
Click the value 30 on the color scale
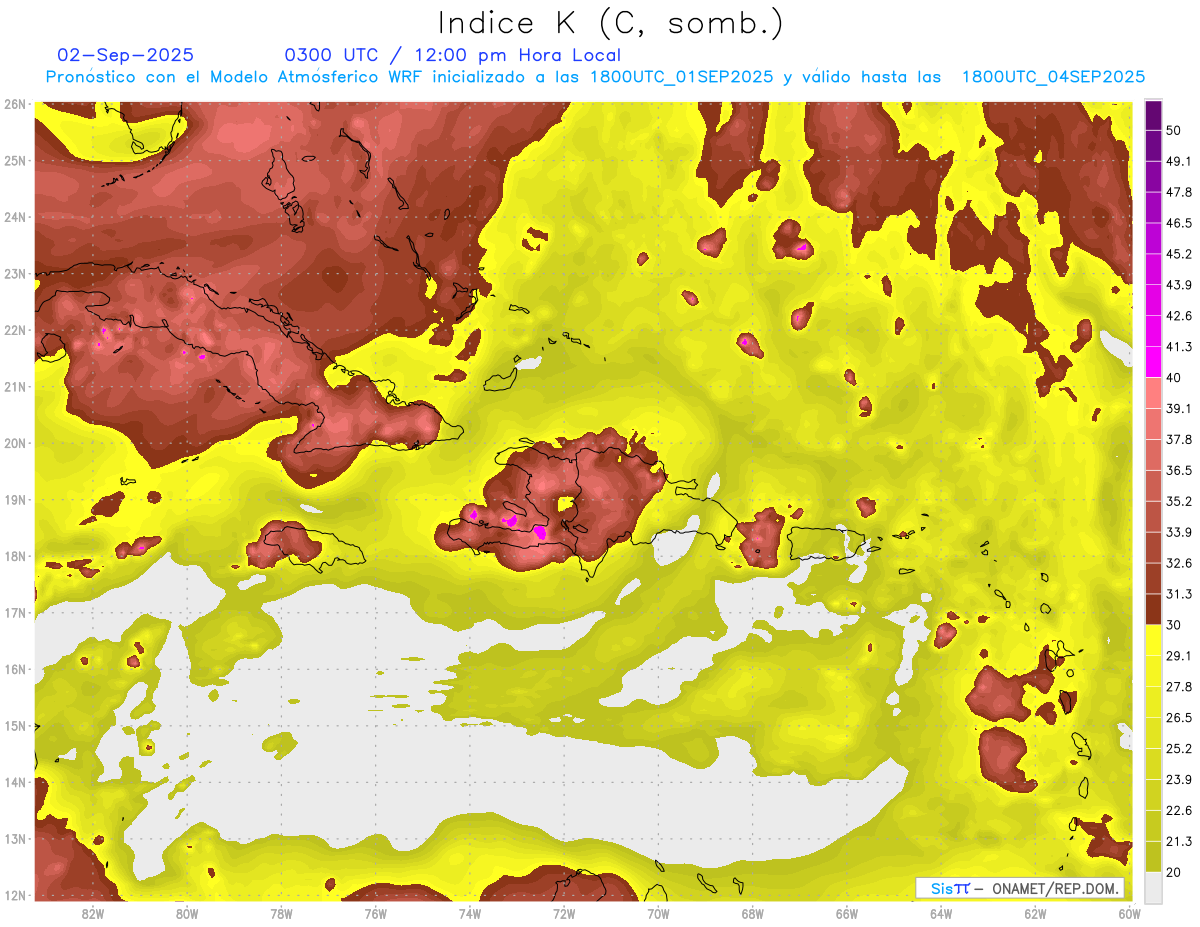(x=1175, y=624)
